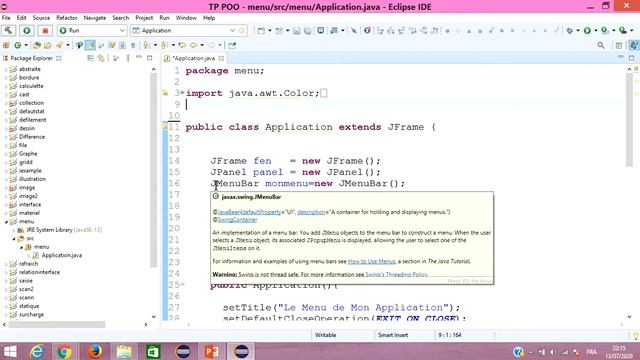The height and width of the screenshot is (360, 640).
Task: Open the Refactor menu
Action: click(x=67, y=18)
